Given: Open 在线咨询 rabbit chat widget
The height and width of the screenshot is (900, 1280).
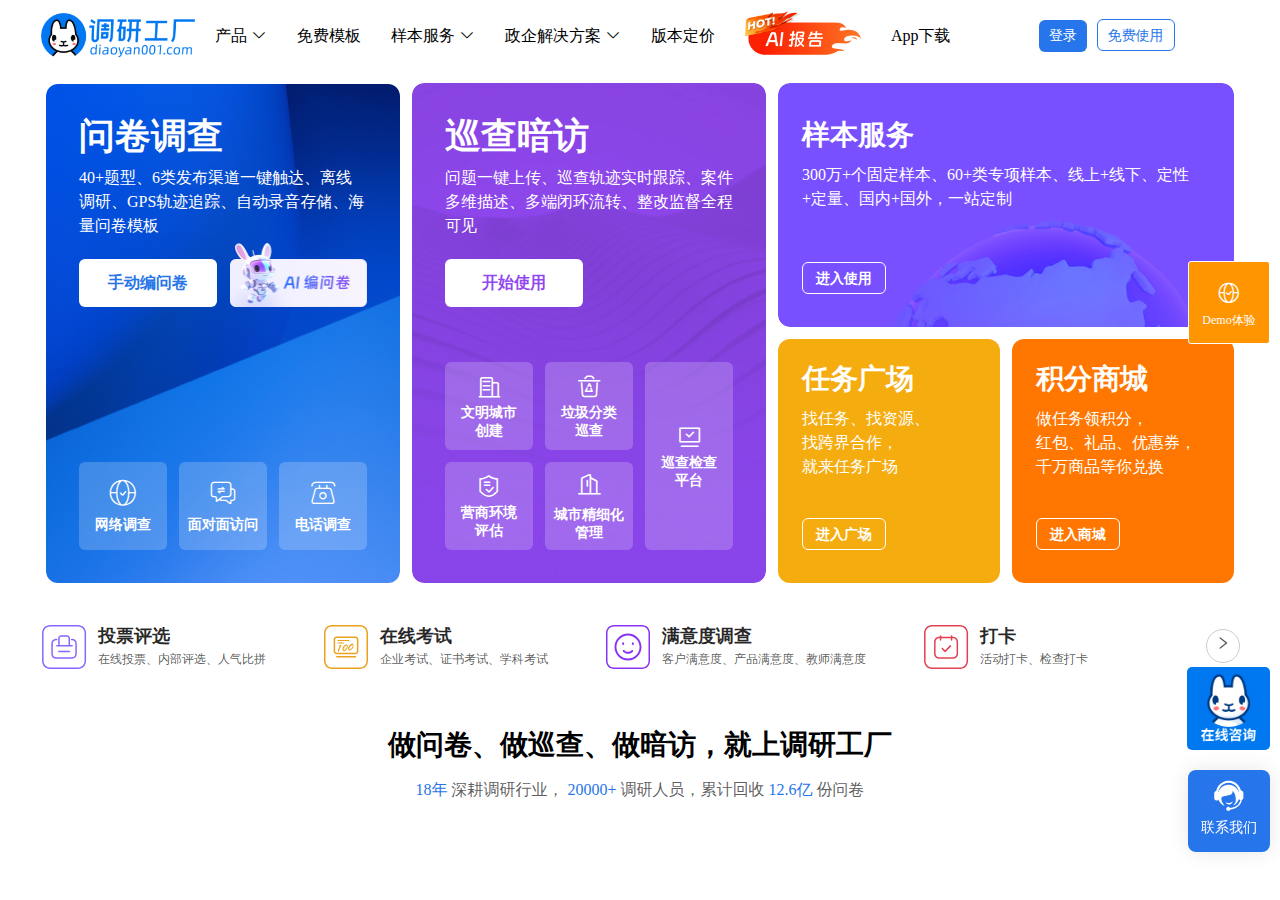Looking at the screenshot, I should 1228,709.
